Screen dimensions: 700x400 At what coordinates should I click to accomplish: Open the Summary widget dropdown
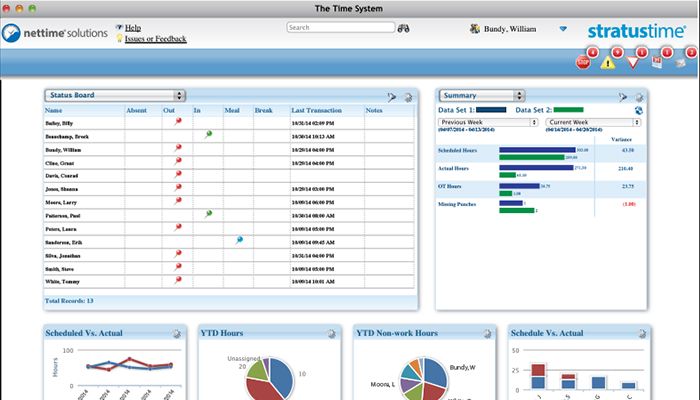(482, 96)
